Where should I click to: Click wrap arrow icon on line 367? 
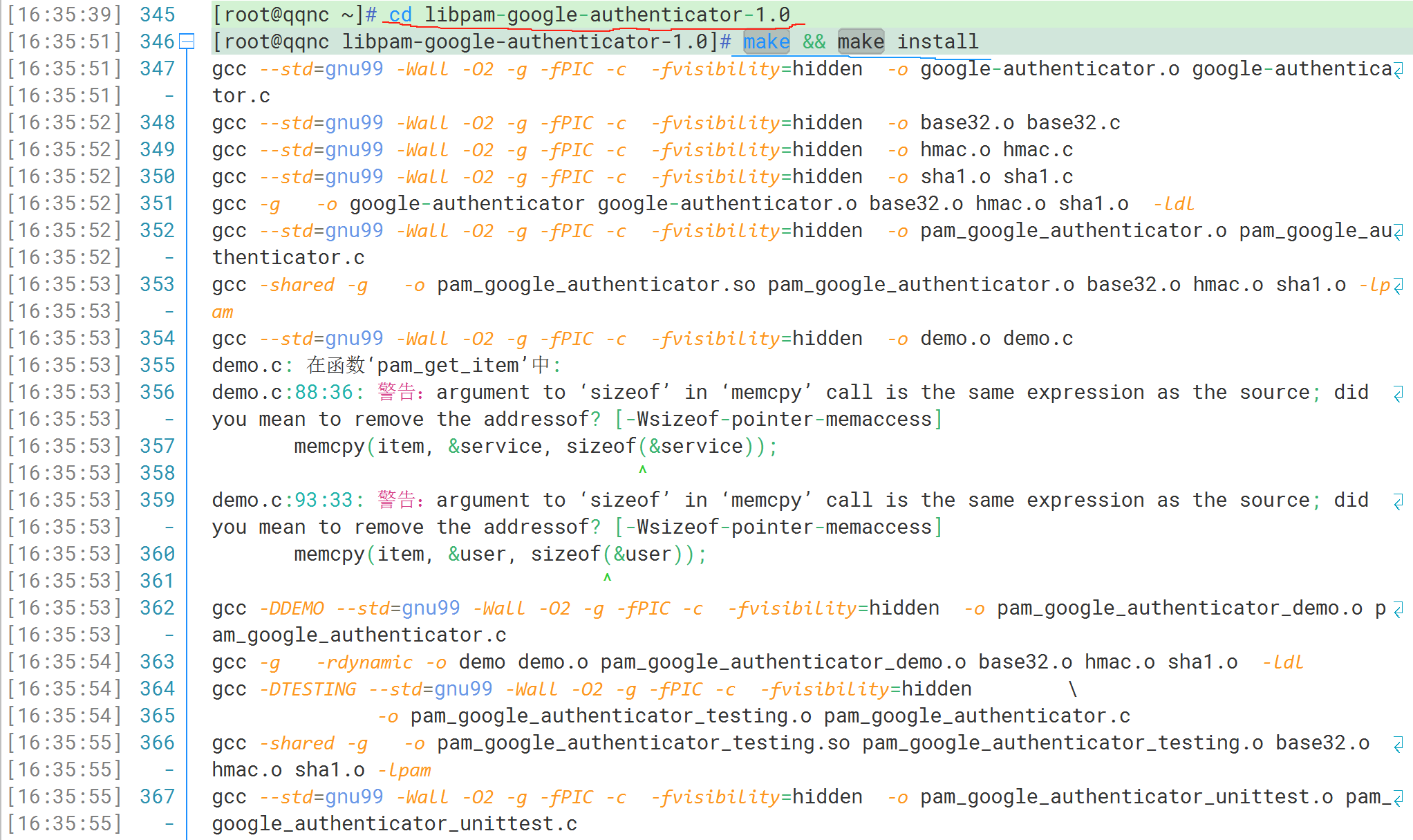1398,798
